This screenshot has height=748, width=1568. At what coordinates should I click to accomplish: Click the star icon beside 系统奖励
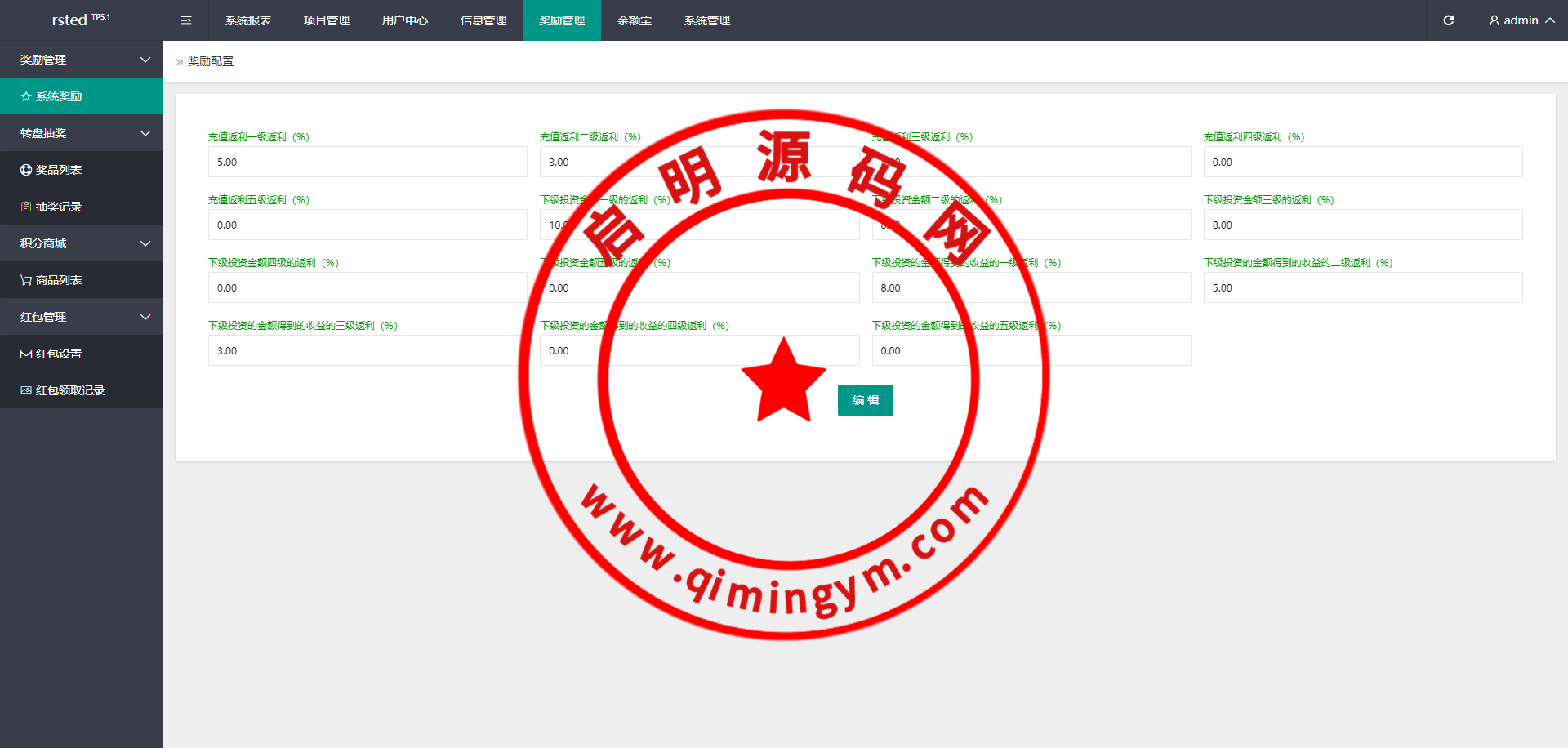(26, 96)
